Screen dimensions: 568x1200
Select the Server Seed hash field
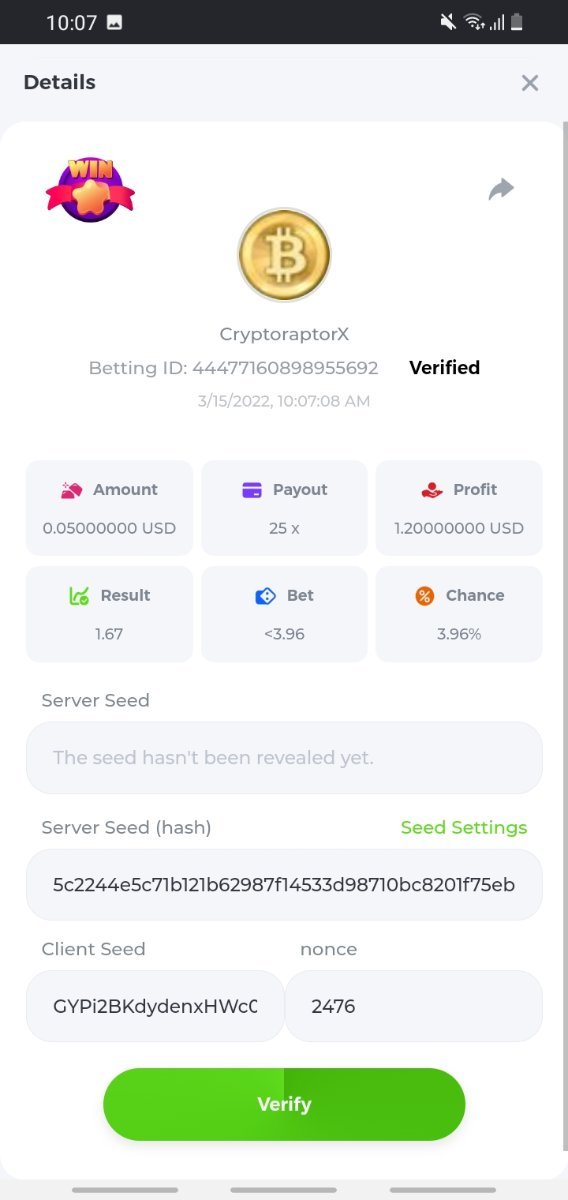284,885
